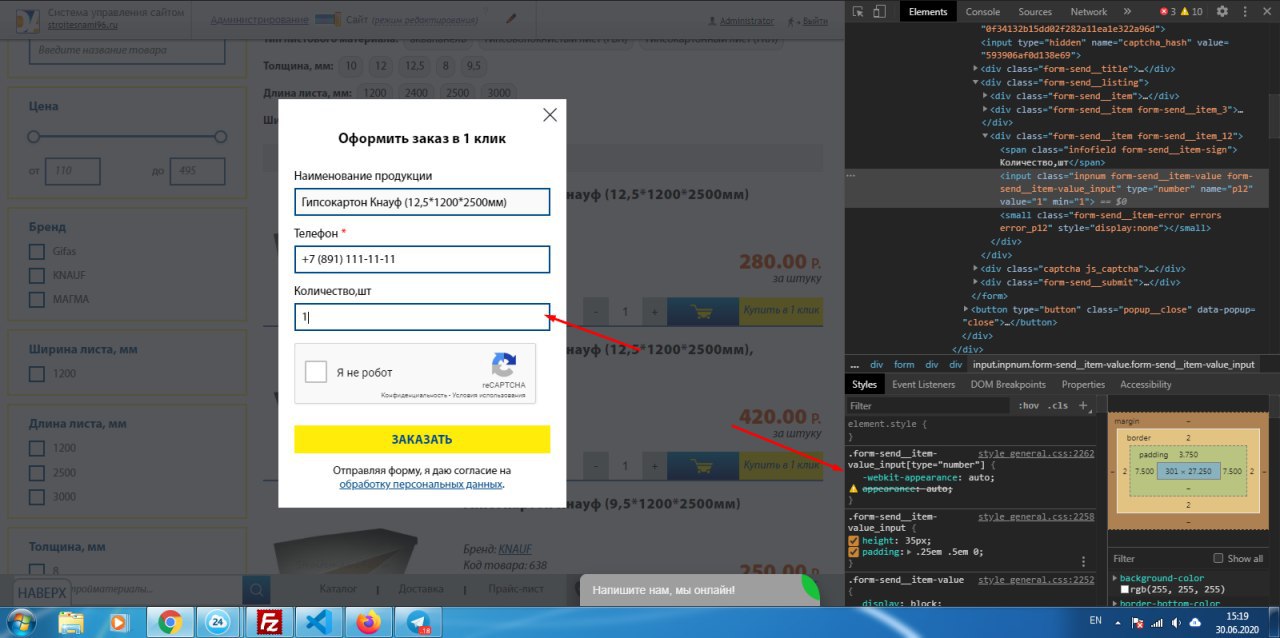This screenshot has height=638, width=1280.
Task: Collapse the form-send__listing div node
Action: 976,82
